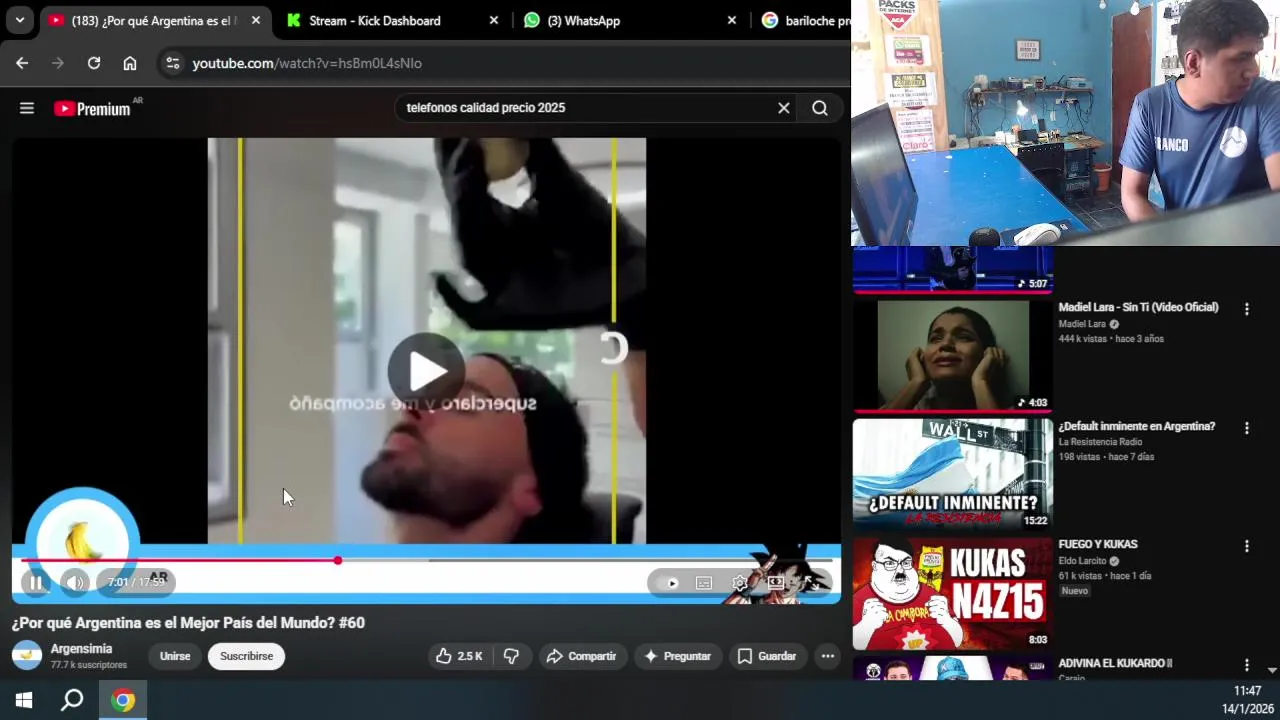The height and width of the screenshot is (720, 1280).
Task: Go back with browser back arrow
Action: (x=22, y=63)
